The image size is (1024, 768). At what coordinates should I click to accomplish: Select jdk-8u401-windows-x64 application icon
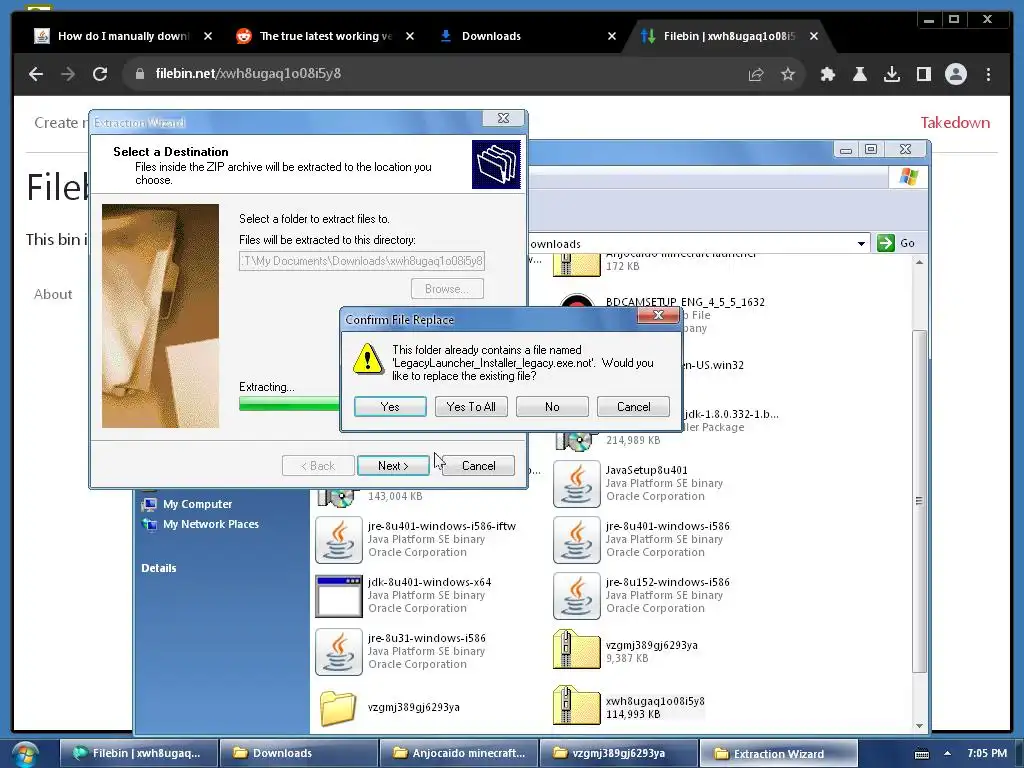[338, 596]
